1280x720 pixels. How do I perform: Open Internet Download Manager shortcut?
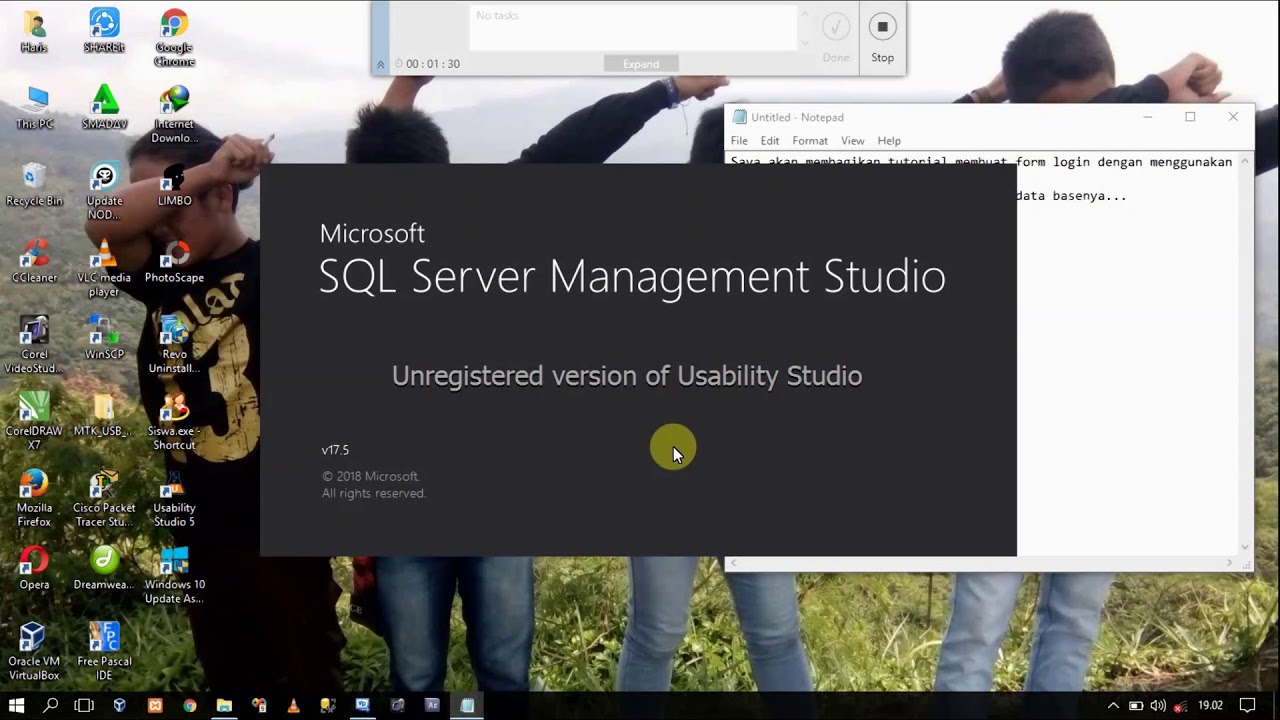point(174,115)
